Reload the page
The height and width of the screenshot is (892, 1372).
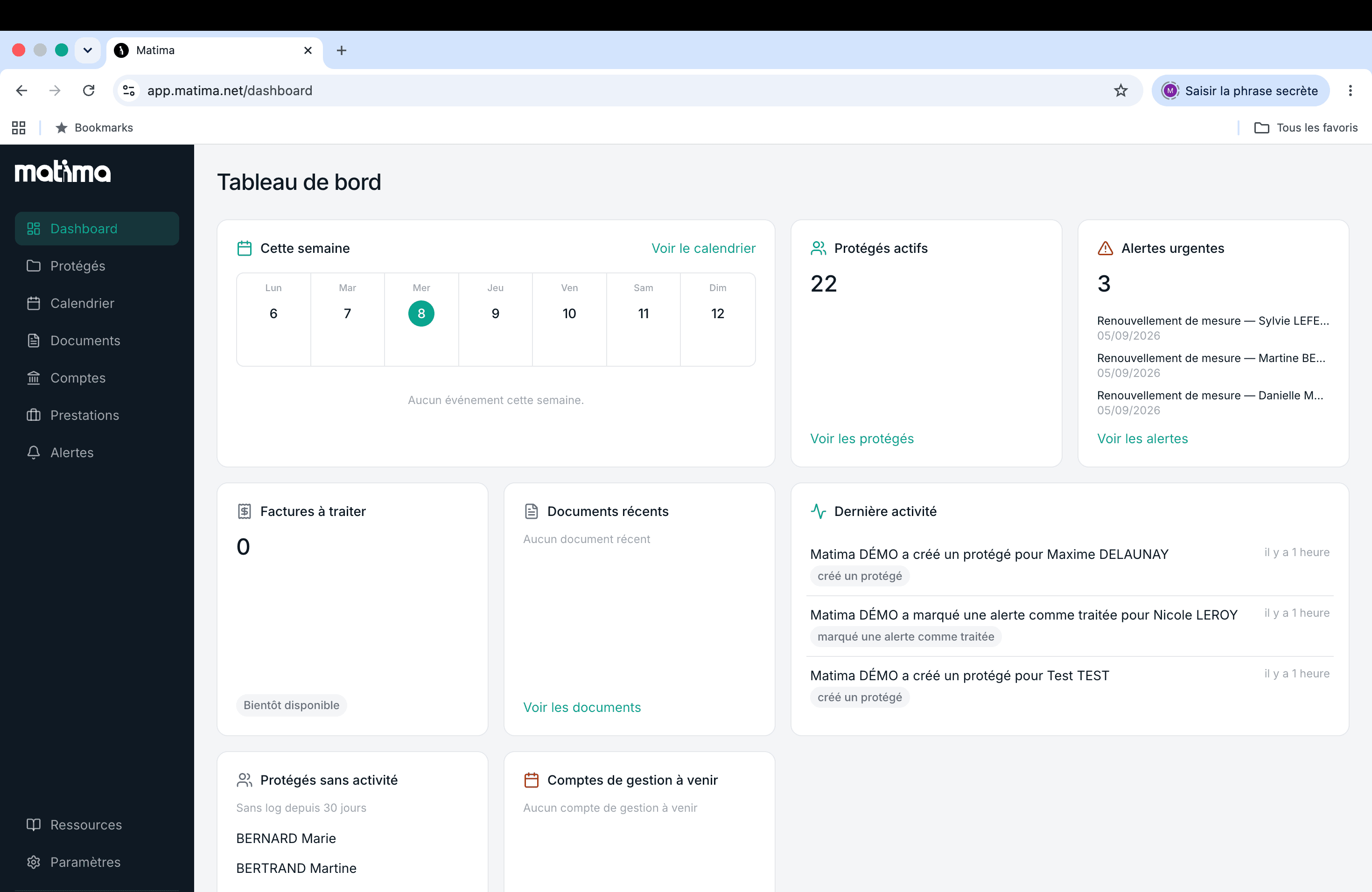(x=89, y=91)
